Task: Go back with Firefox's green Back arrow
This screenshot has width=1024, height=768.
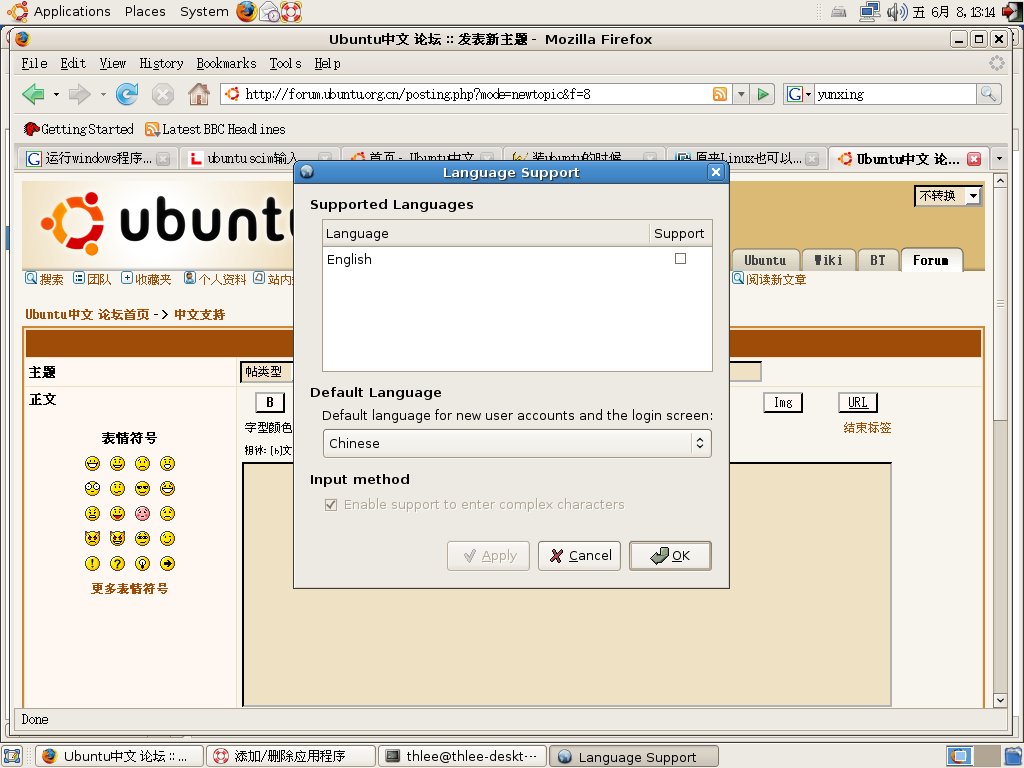Action: (33, 94)
